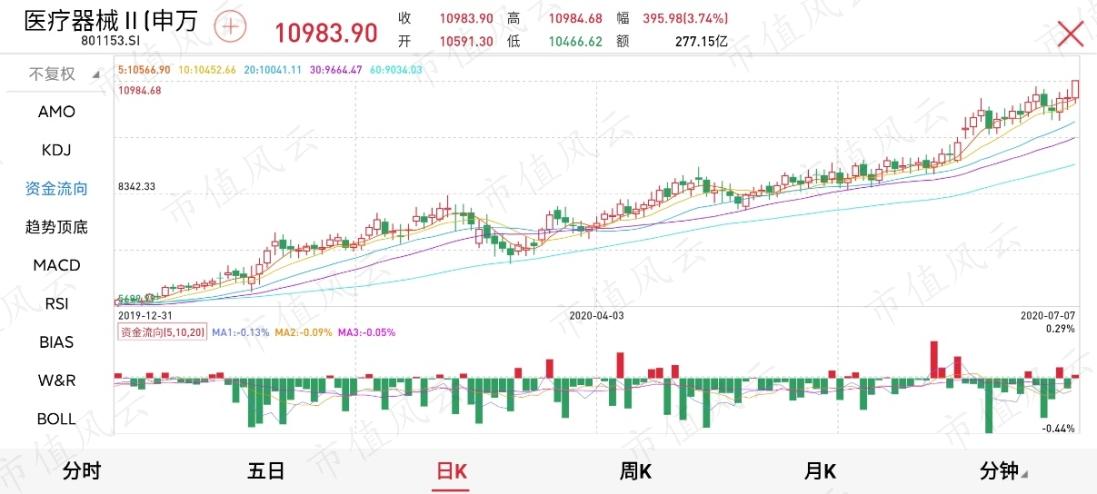Select the 资金流向 indicator

(x=57, y=189)
